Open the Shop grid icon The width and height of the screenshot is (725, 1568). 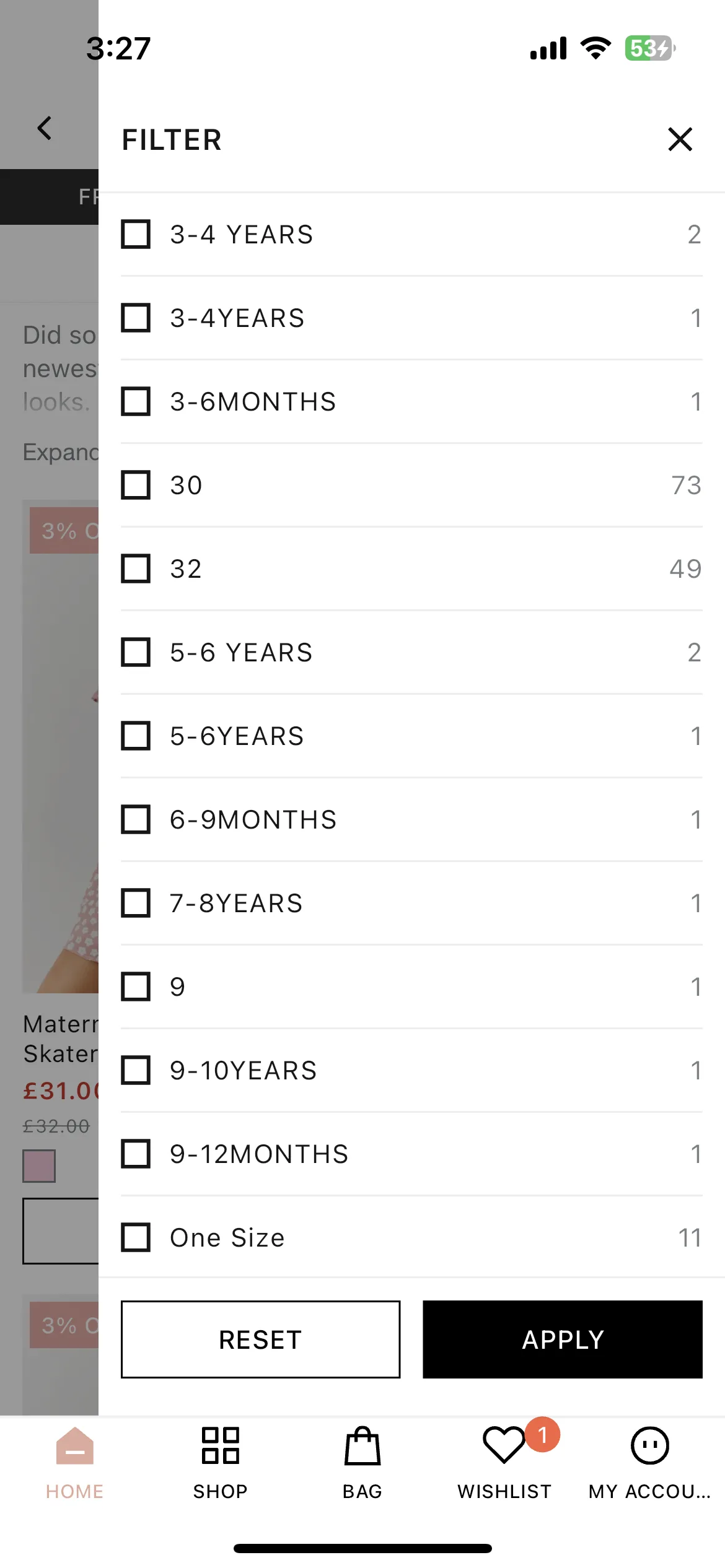[220, 1445]
